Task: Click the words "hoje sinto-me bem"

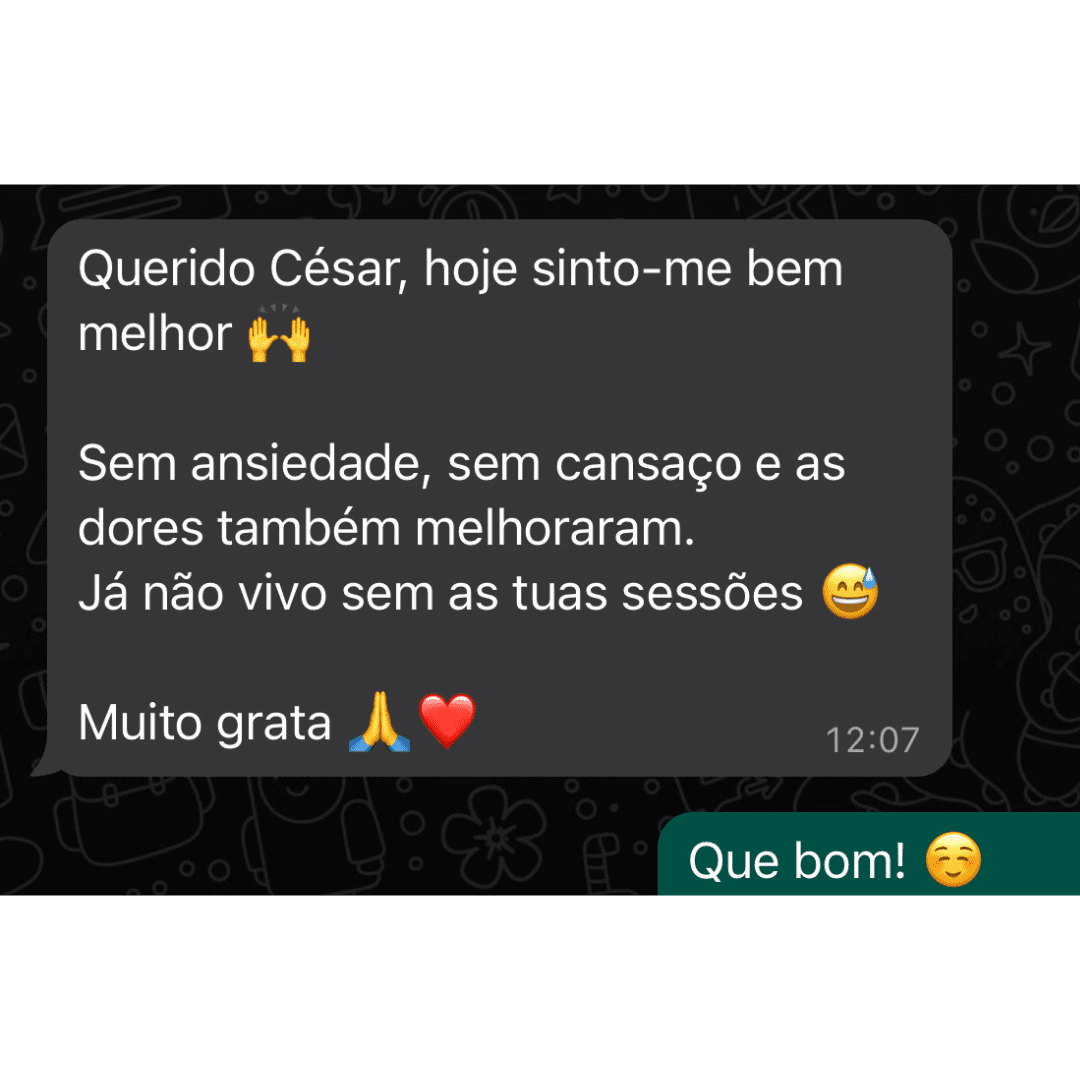Action: pyautogui.click(x=633, y=269)
